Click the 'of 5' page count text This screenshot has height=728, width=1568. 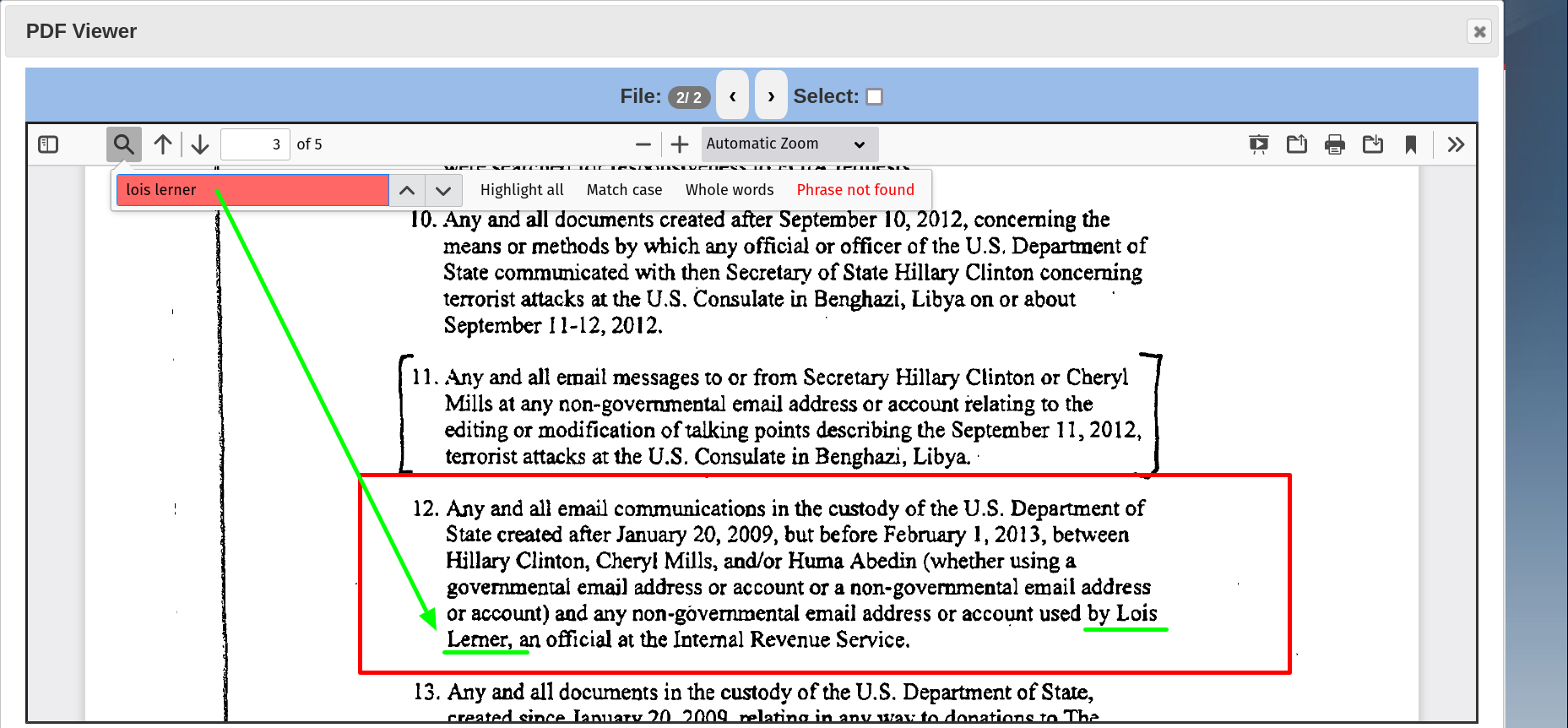click(x=310, y=144)
